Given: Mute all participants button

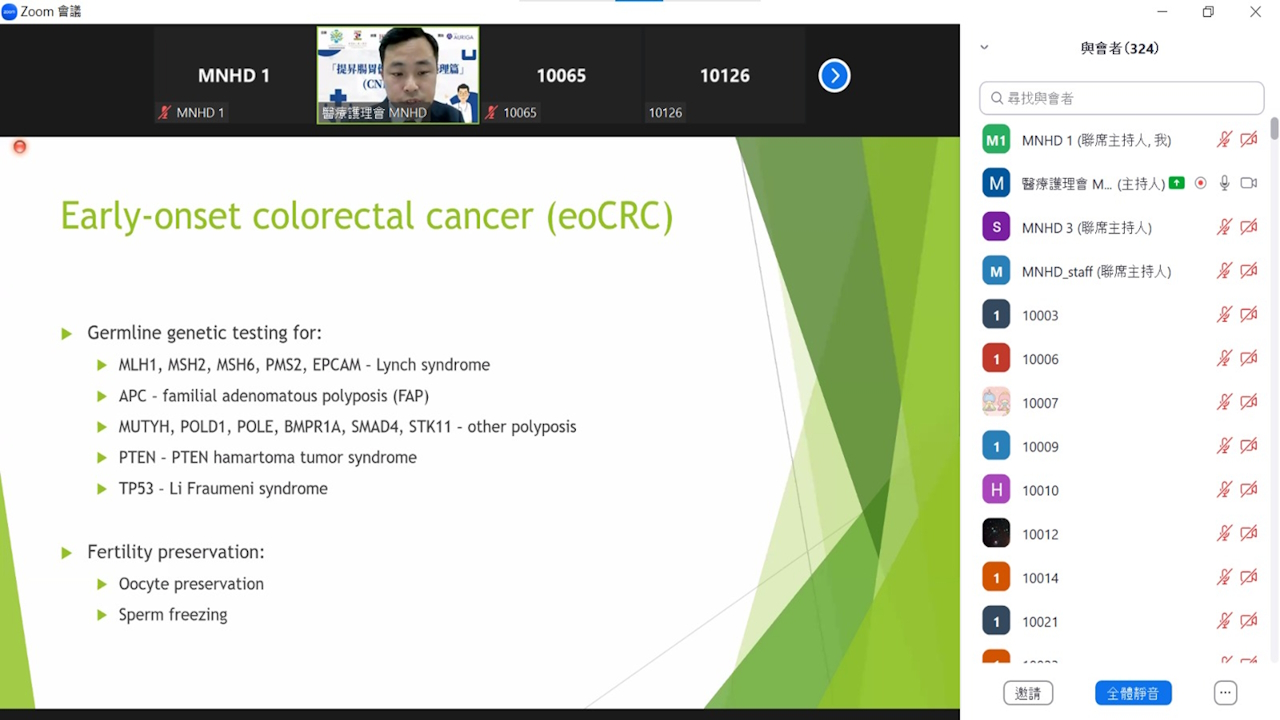Looking at the screenshot, I should coord(1133,693).
